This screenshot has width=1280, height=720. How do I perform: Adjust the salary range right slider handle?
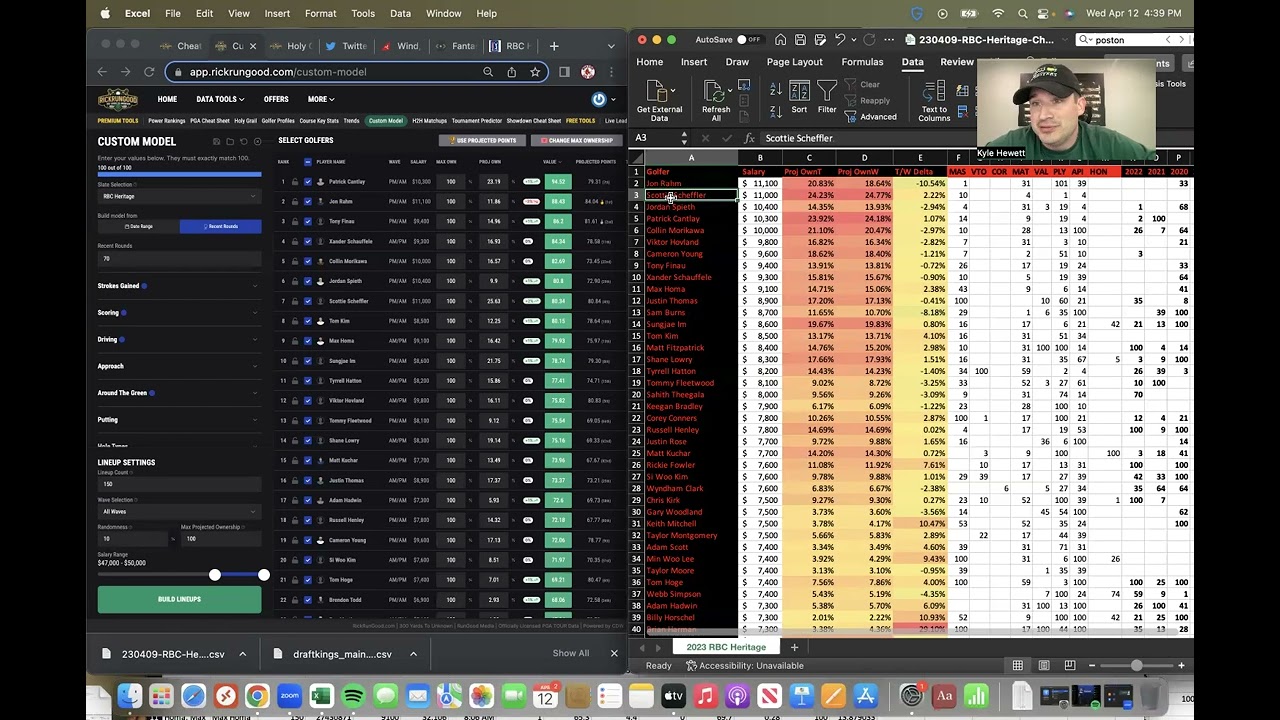[263, 575]
